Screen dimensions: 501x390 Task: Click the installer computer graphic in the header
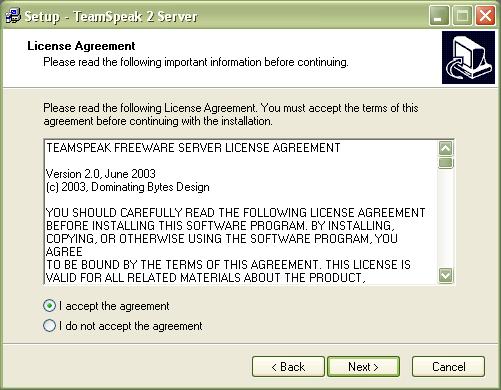tap(468, 58)
